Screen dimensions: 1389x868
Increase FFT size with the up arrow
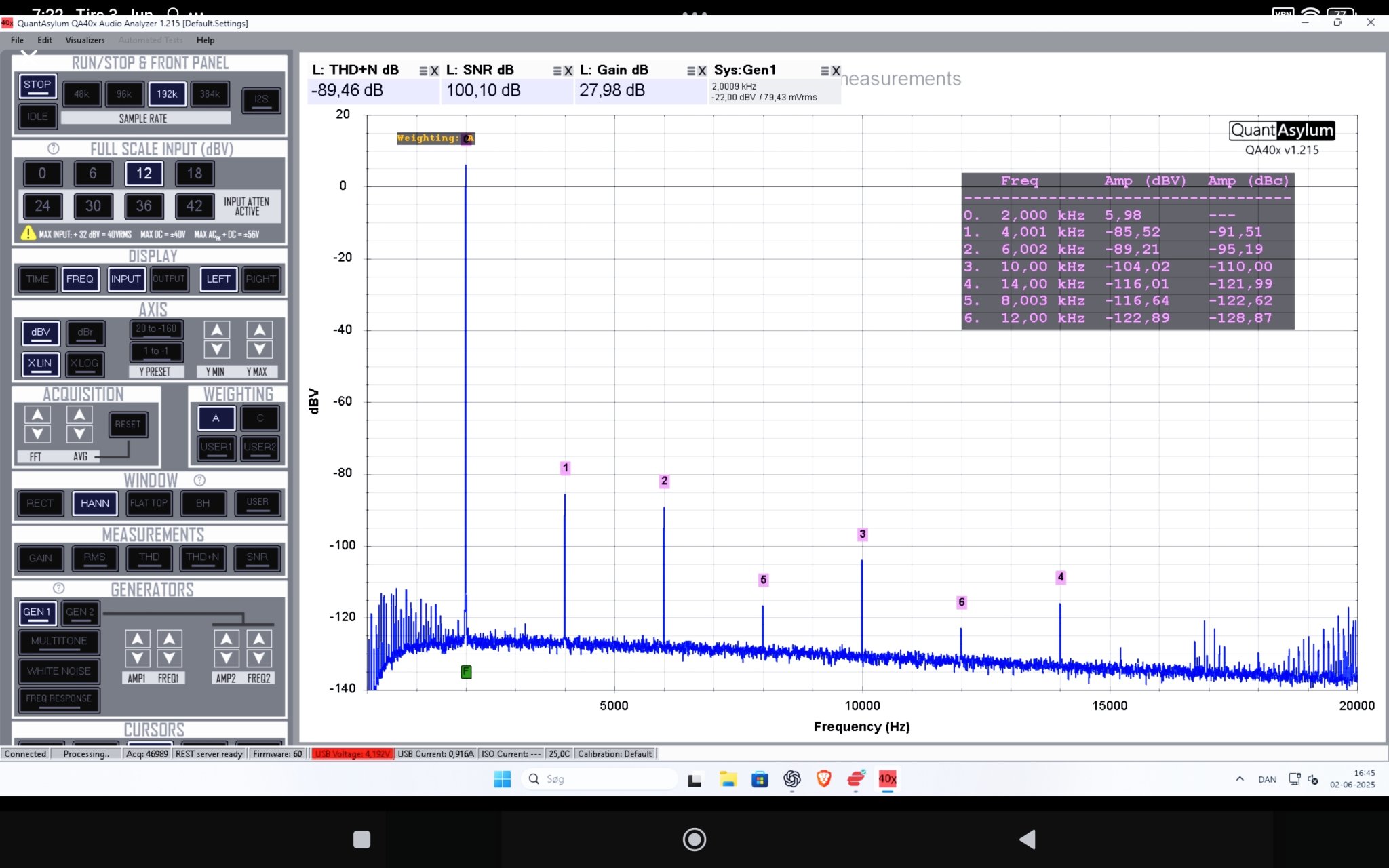point(37,414)
